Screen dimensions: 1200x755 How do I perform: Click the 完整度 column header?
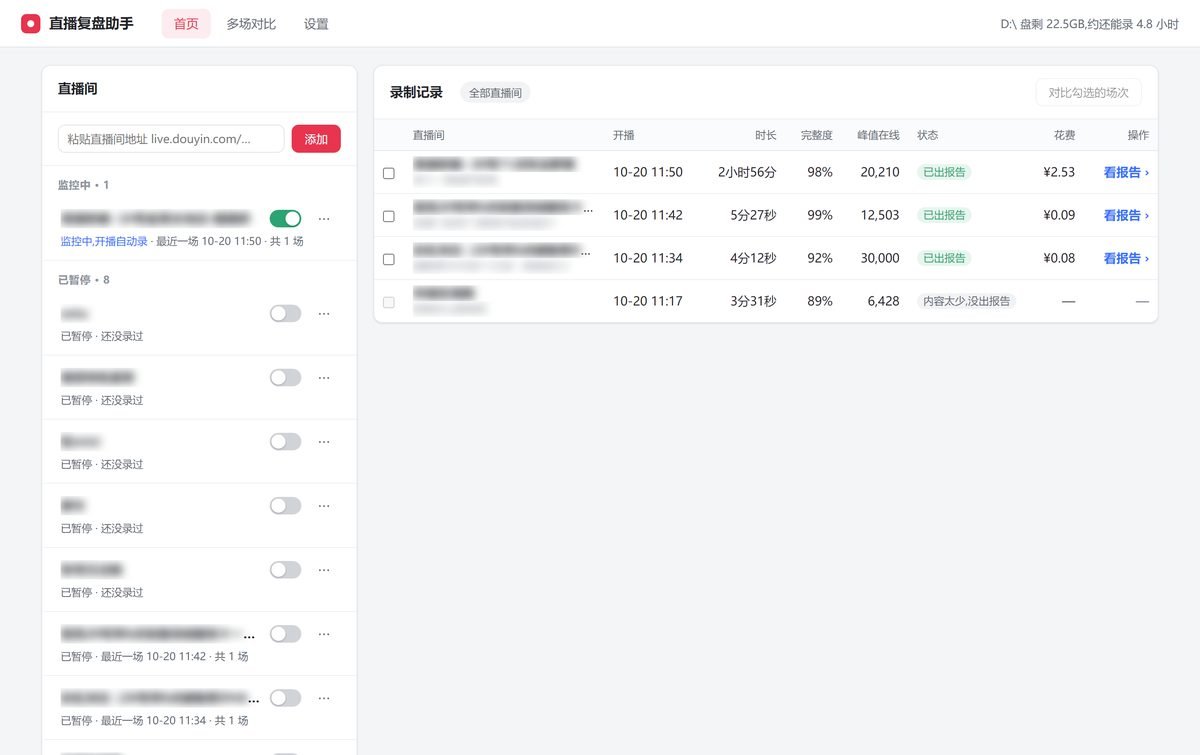pos(816,135)
